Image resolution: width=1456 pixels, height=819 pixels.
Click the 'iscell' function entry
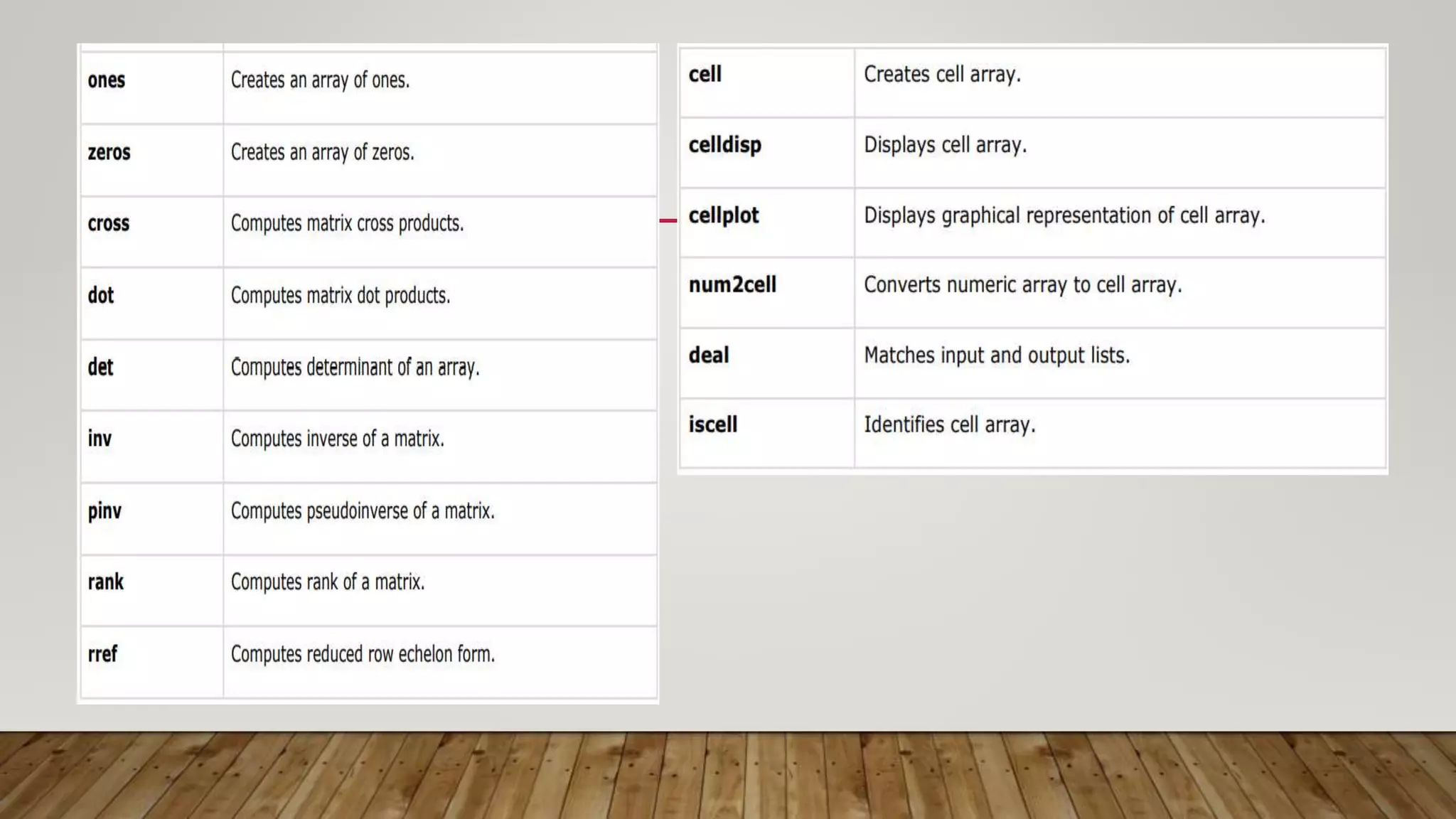tap(712, 424)
